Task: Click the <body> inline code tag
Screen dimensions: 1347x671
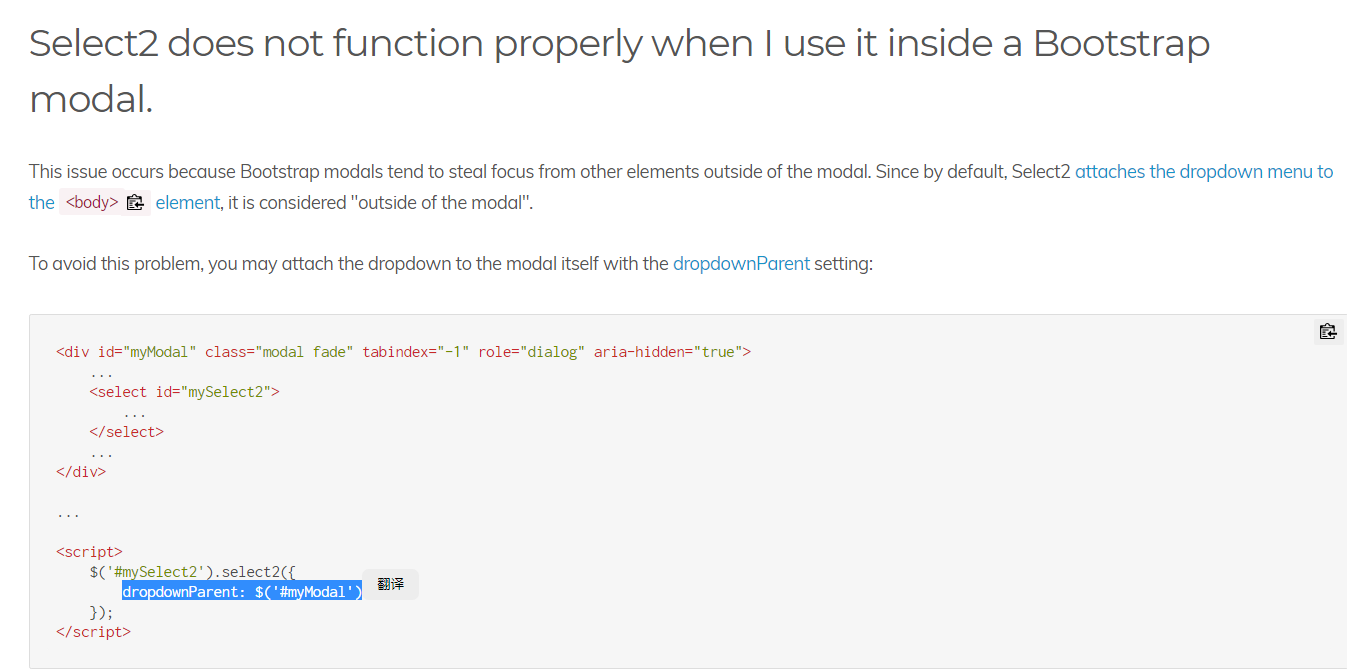Action: coord(91,202)
